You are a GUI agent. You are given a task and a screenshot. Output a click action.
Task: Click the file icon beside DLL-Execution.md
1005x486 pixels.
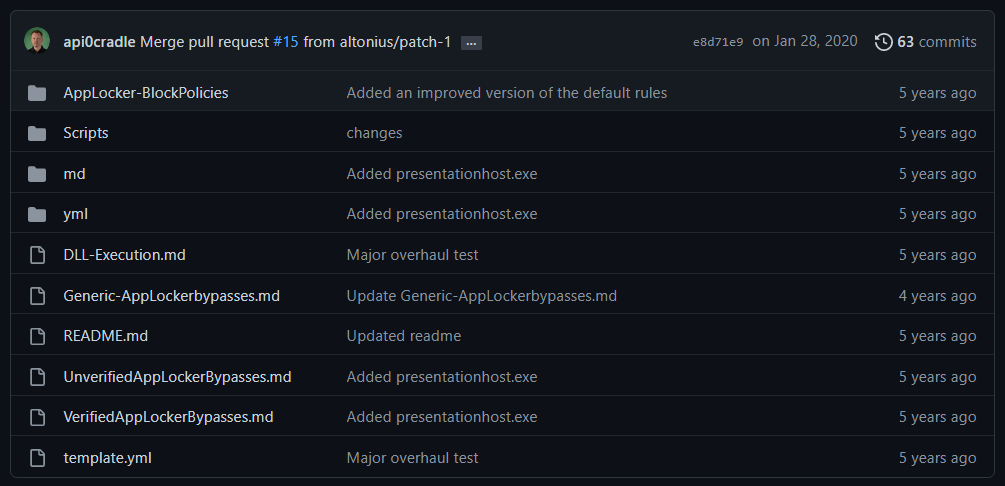37,255
